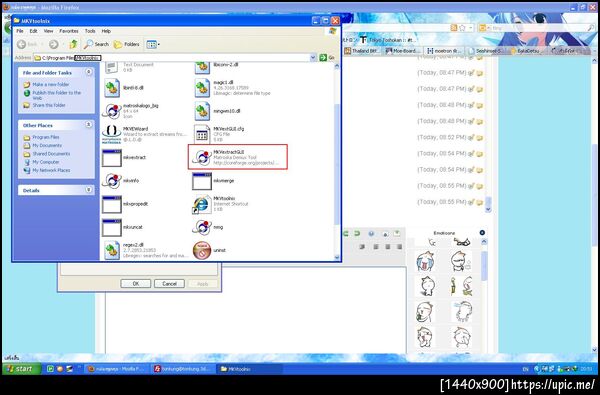Open My Network Places link

[x=47, y=170]
